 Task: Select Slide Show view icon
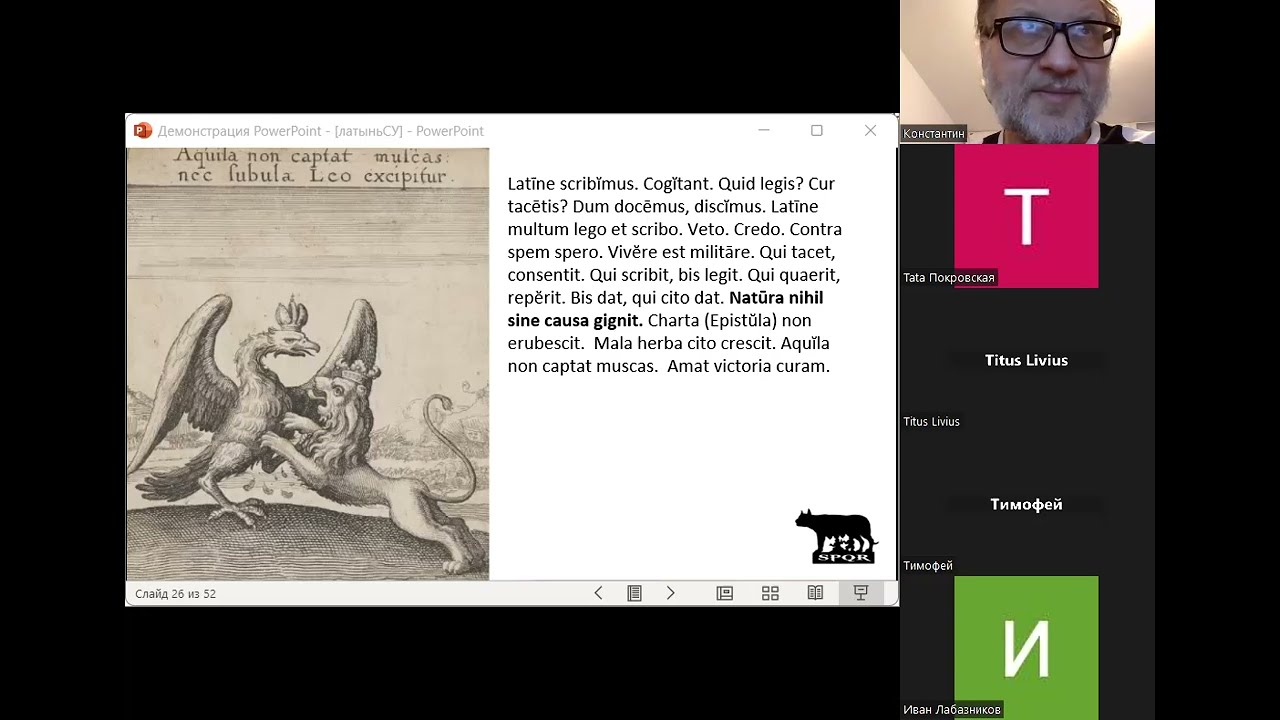click(x=860, y=593)
